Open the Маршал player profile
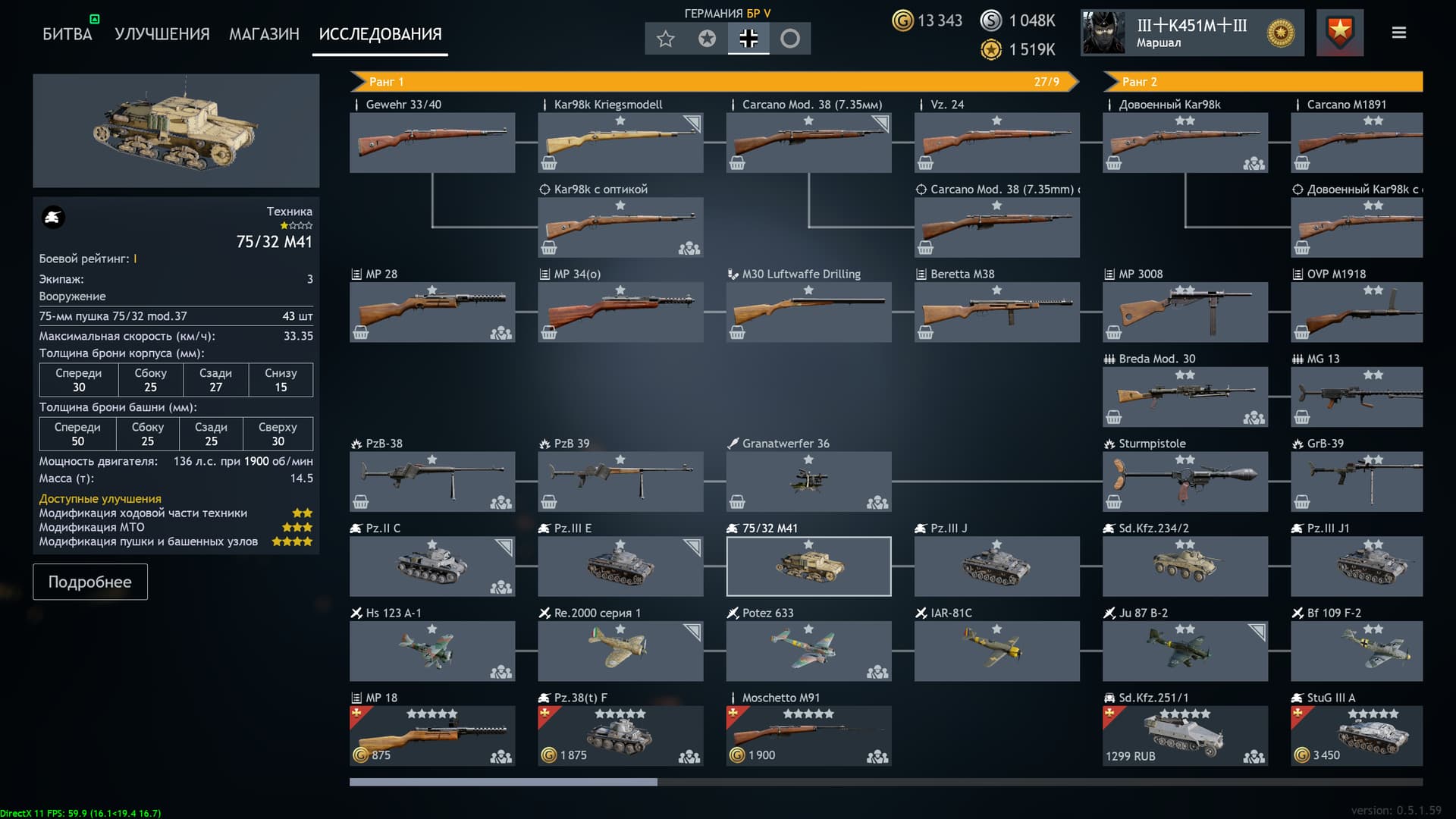This screenshot has width=1456, height=819. pos(1192,33)
